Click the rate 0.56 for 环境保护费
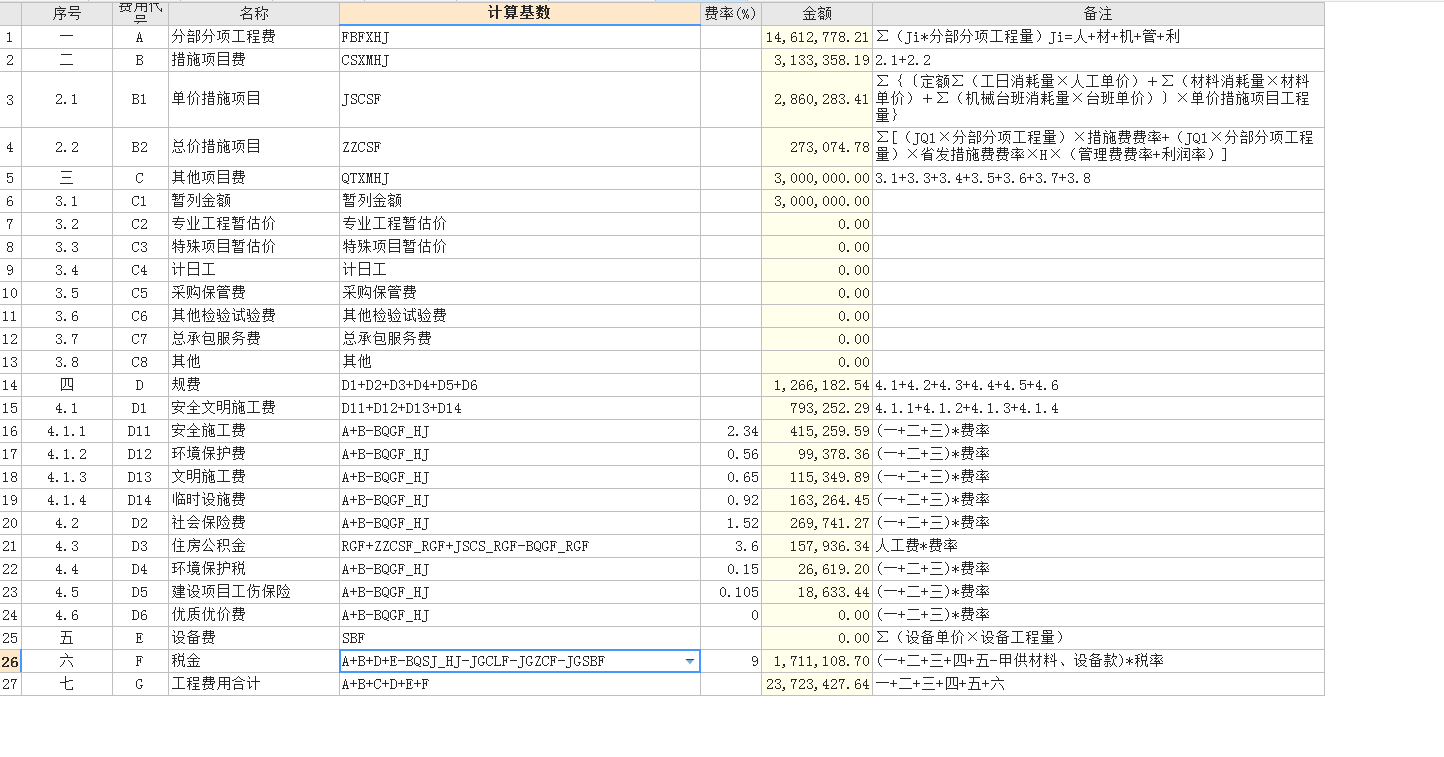 [731, 454]
